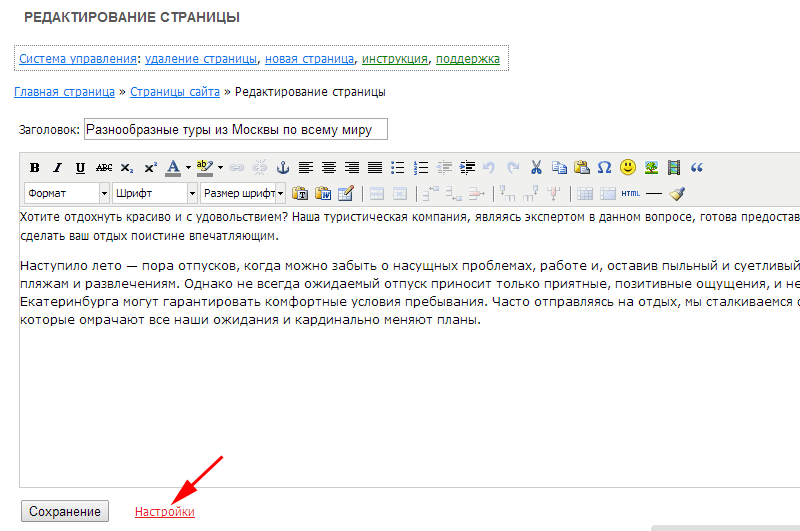Toggle italic text formatting

57,168
